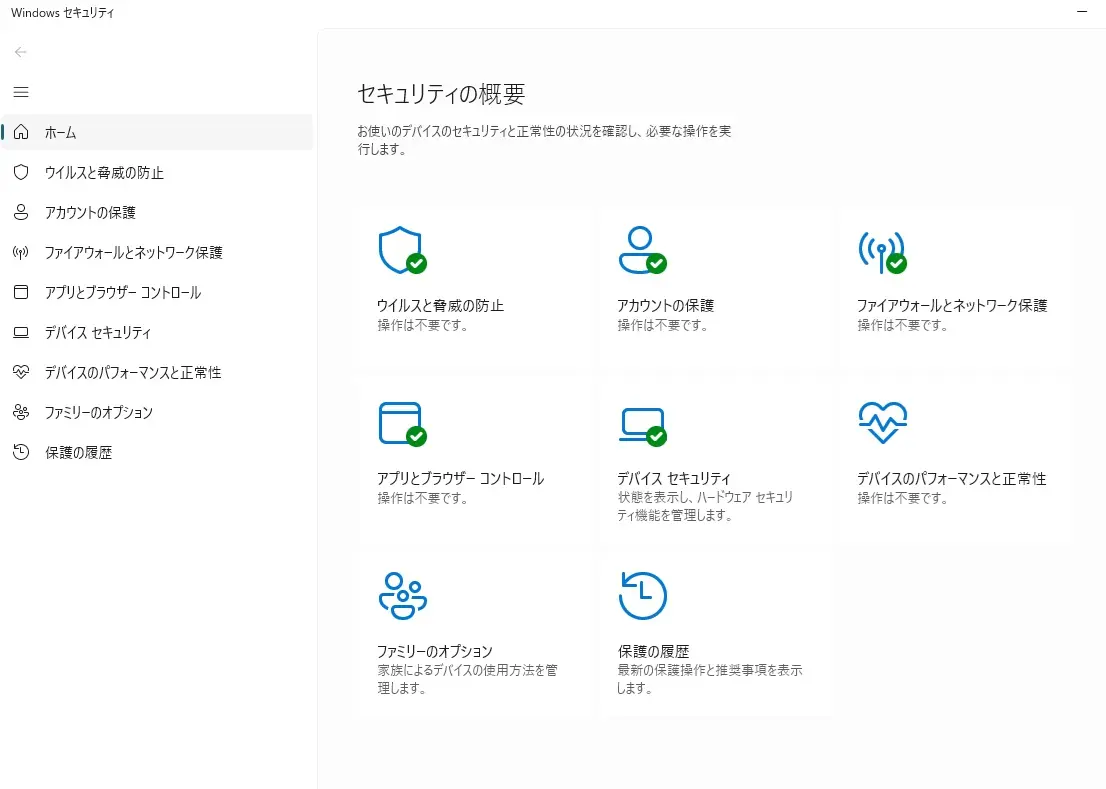This screenshot has width=1106, height=789.
Task: Click the デバイスのパフォーマンスと正常性 tile title
Action: pos(952,478)
